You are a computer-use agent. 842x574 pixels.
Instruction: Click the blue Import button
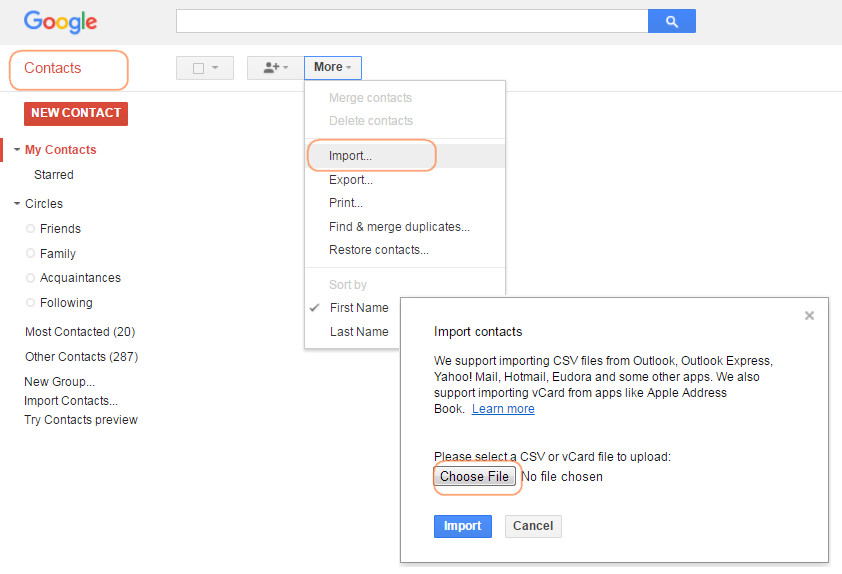pyautogui.click(x=462, y=526)
